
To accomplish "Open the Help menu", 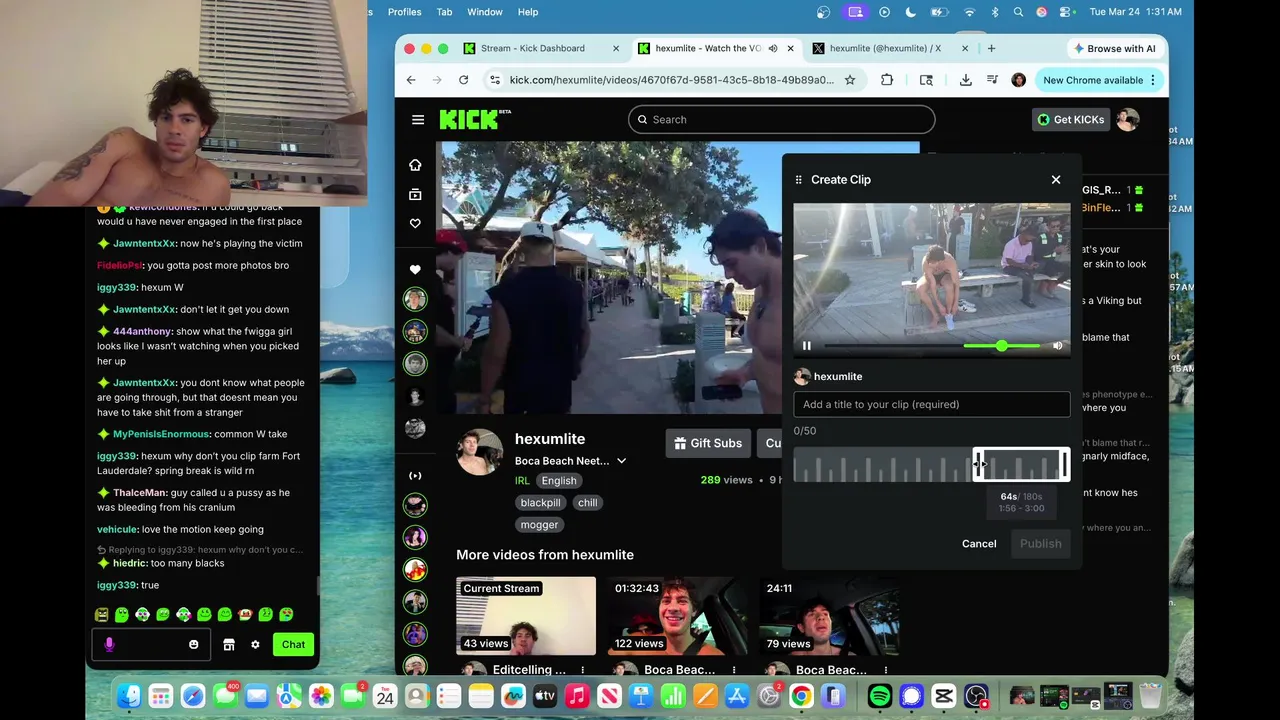I will 528,12.
